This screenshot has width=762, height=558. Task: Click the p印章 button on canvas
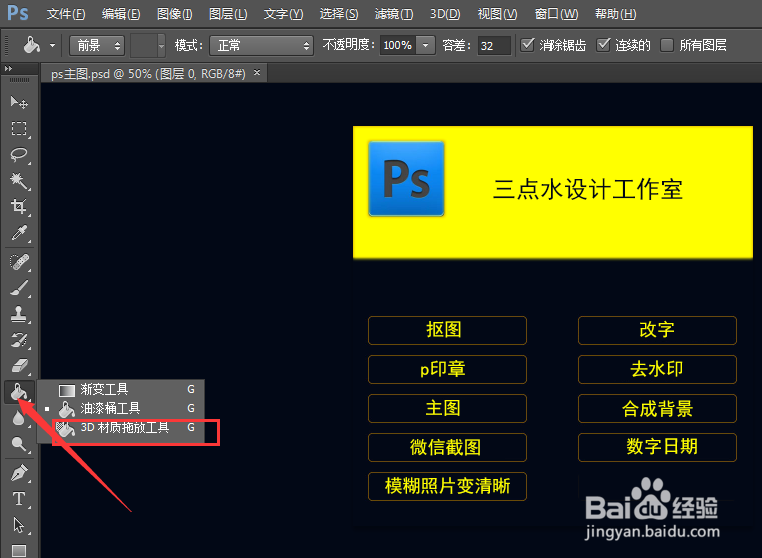click(447, 369)
